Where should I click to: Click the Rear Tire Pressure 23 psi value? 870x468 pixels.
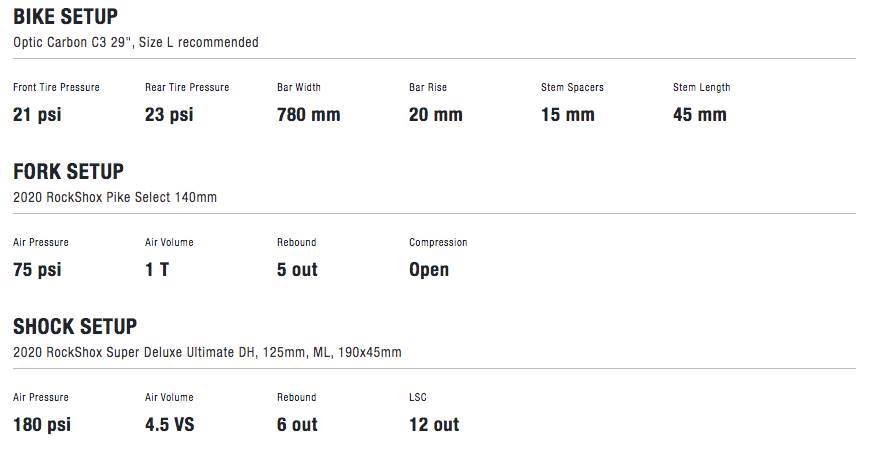(x=169, y=114)
